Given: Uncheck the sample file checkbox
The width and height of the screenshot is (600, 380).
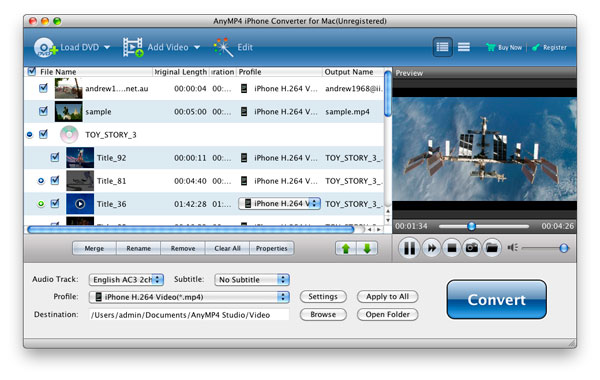Looking at the screenshot, I should pos(43,111).
